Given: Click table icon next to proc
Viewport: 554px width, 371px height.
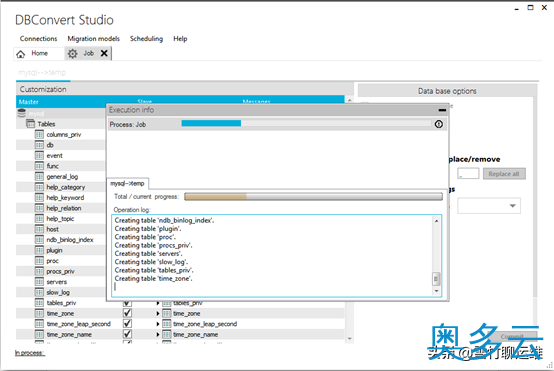Looking at the screenshot, I should point(39,261).
